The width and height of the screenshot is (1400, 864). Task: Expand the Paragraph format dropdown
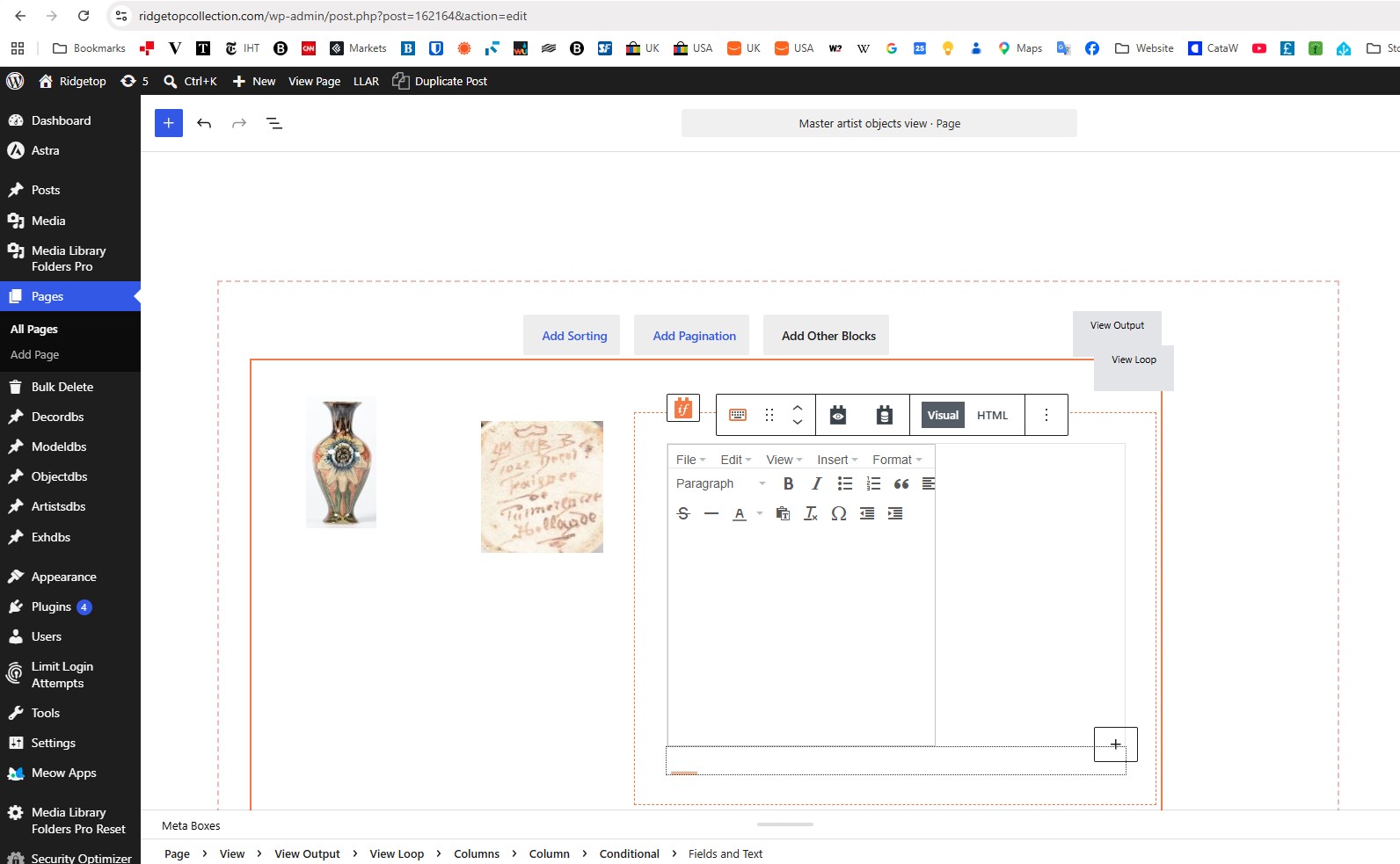pyautogui.click(x=720, y=483)
